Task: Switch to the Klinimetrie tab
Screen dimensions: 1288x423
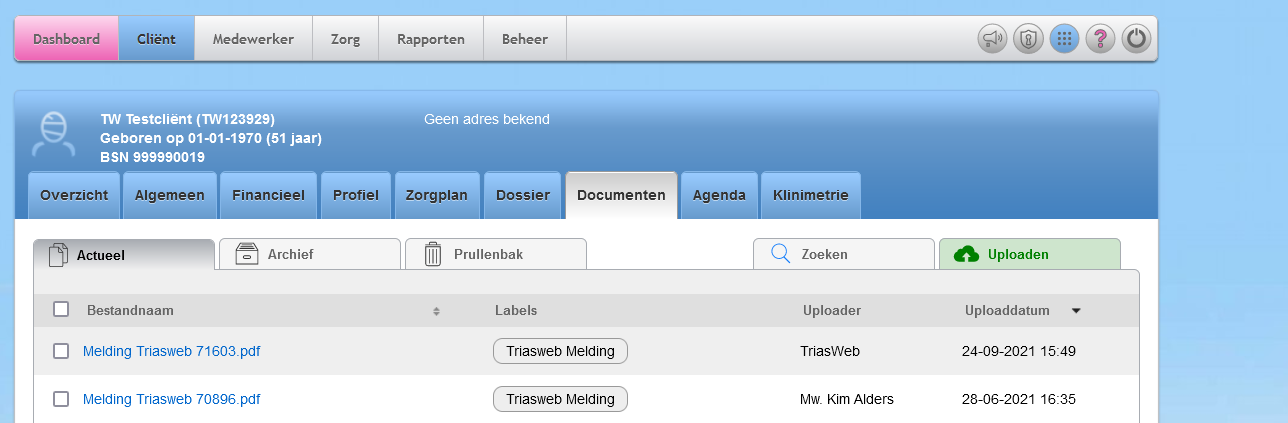Action: (810, 196)
